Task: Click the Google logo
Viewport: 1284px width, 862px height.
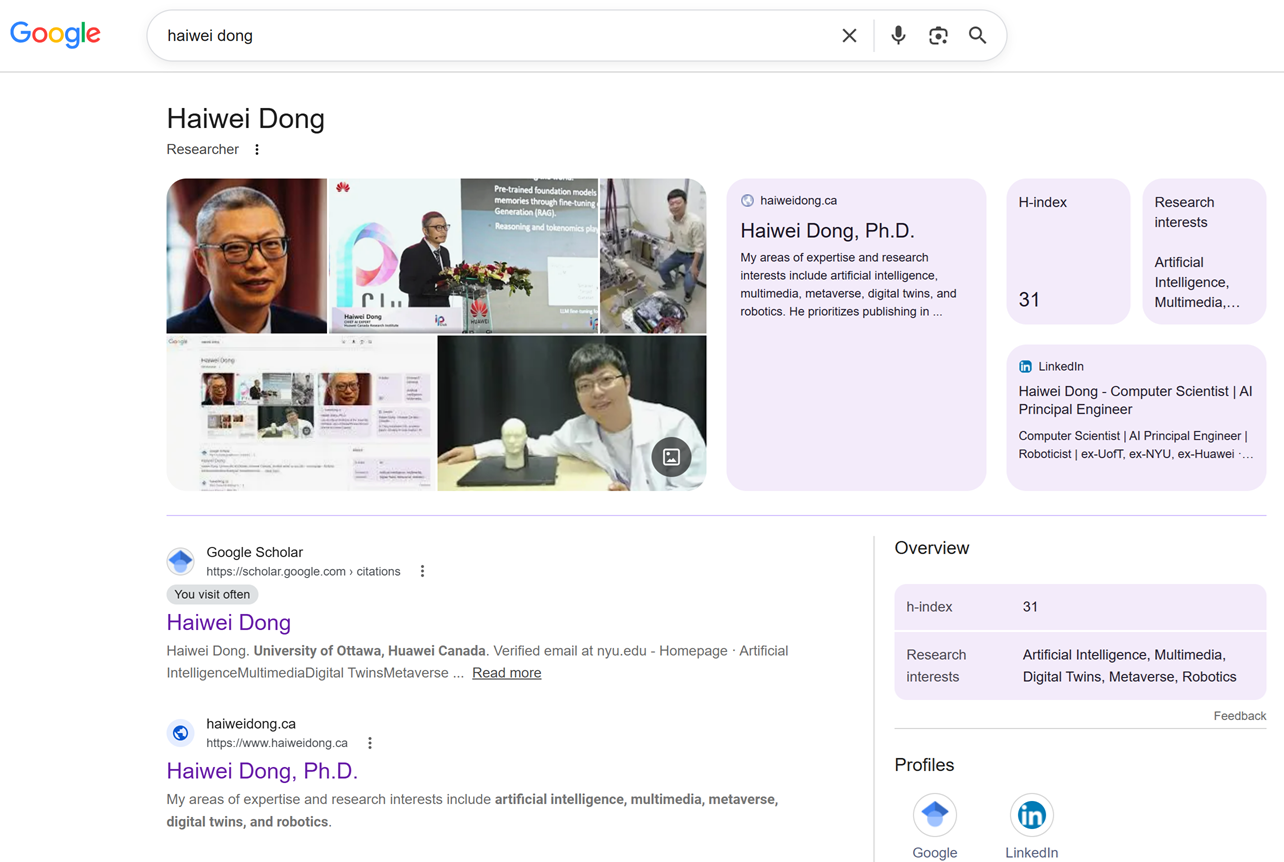Action: (55, 34)
